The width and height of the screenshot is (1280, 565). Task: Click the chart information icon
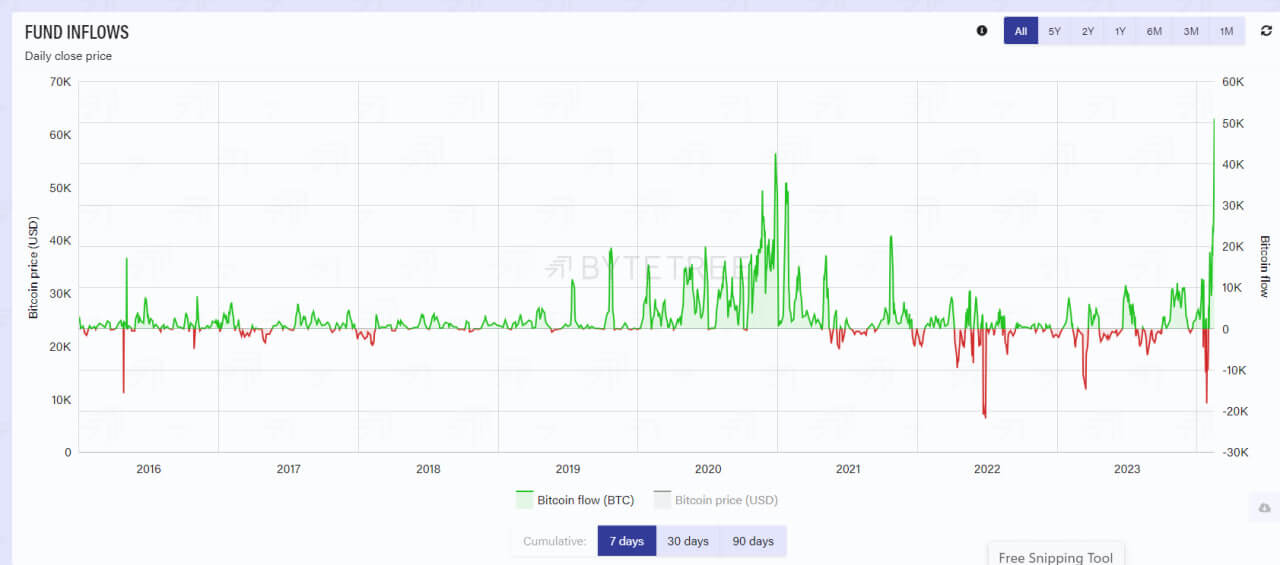click(x=982, y=31)
